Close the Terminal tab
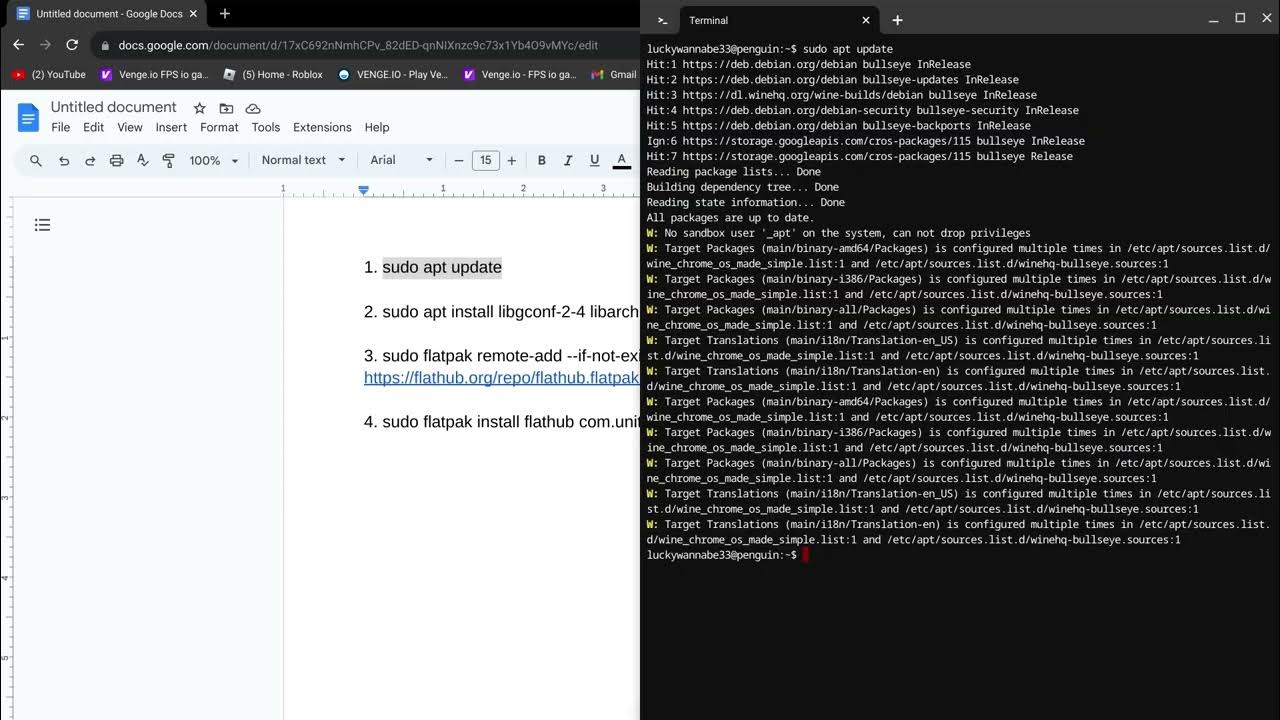 866,20
